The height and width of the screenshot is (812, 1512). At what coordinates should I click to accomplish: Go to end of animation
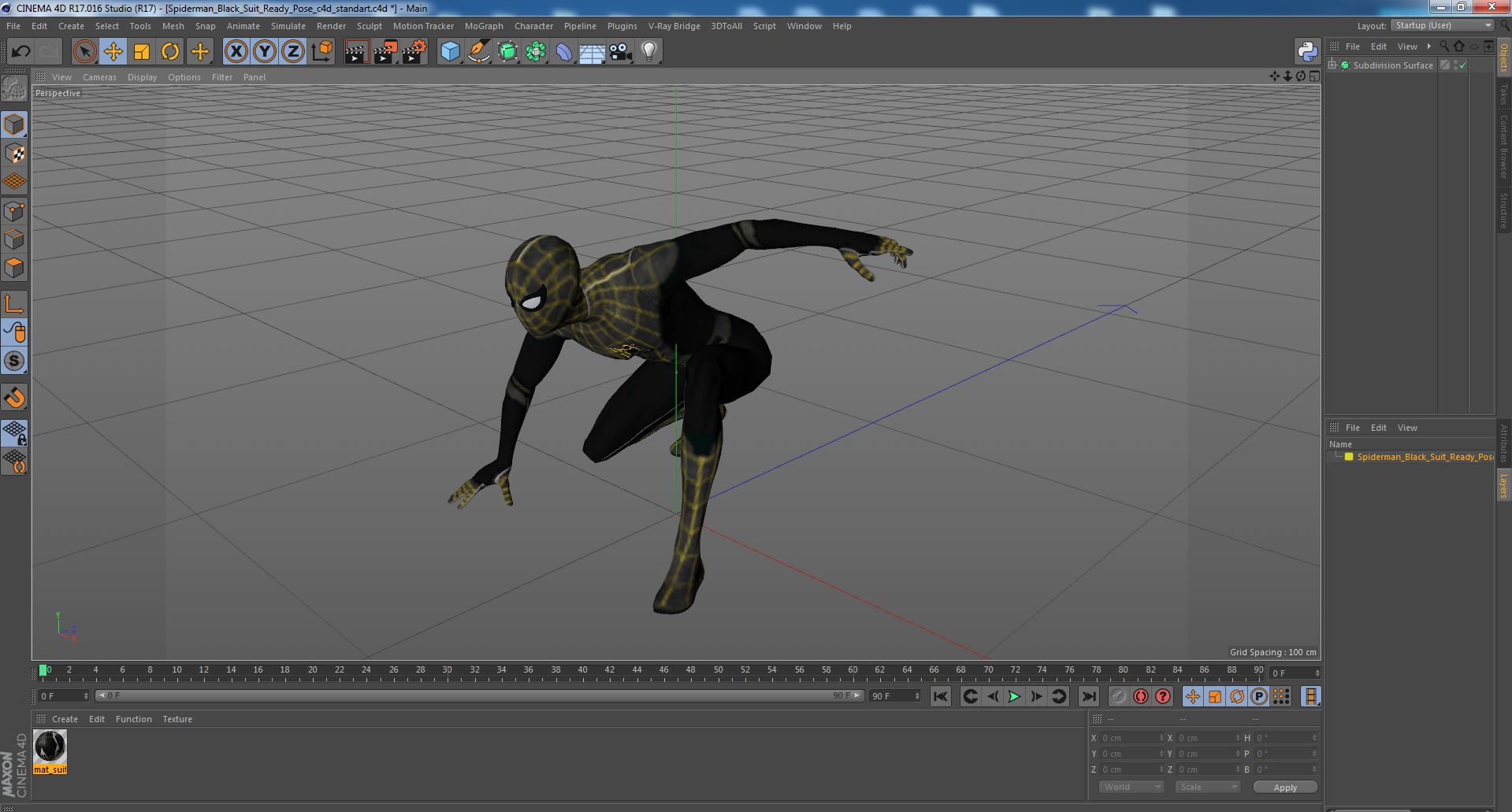coord(1088,696)
